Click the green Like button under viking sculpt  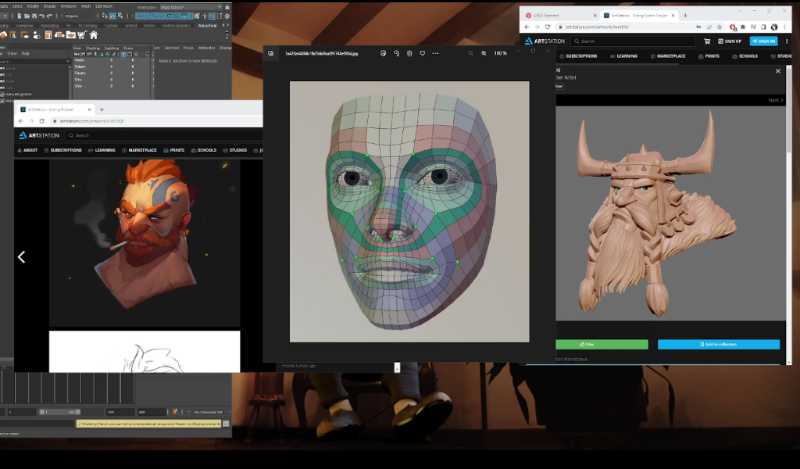[x=600, y=344]
